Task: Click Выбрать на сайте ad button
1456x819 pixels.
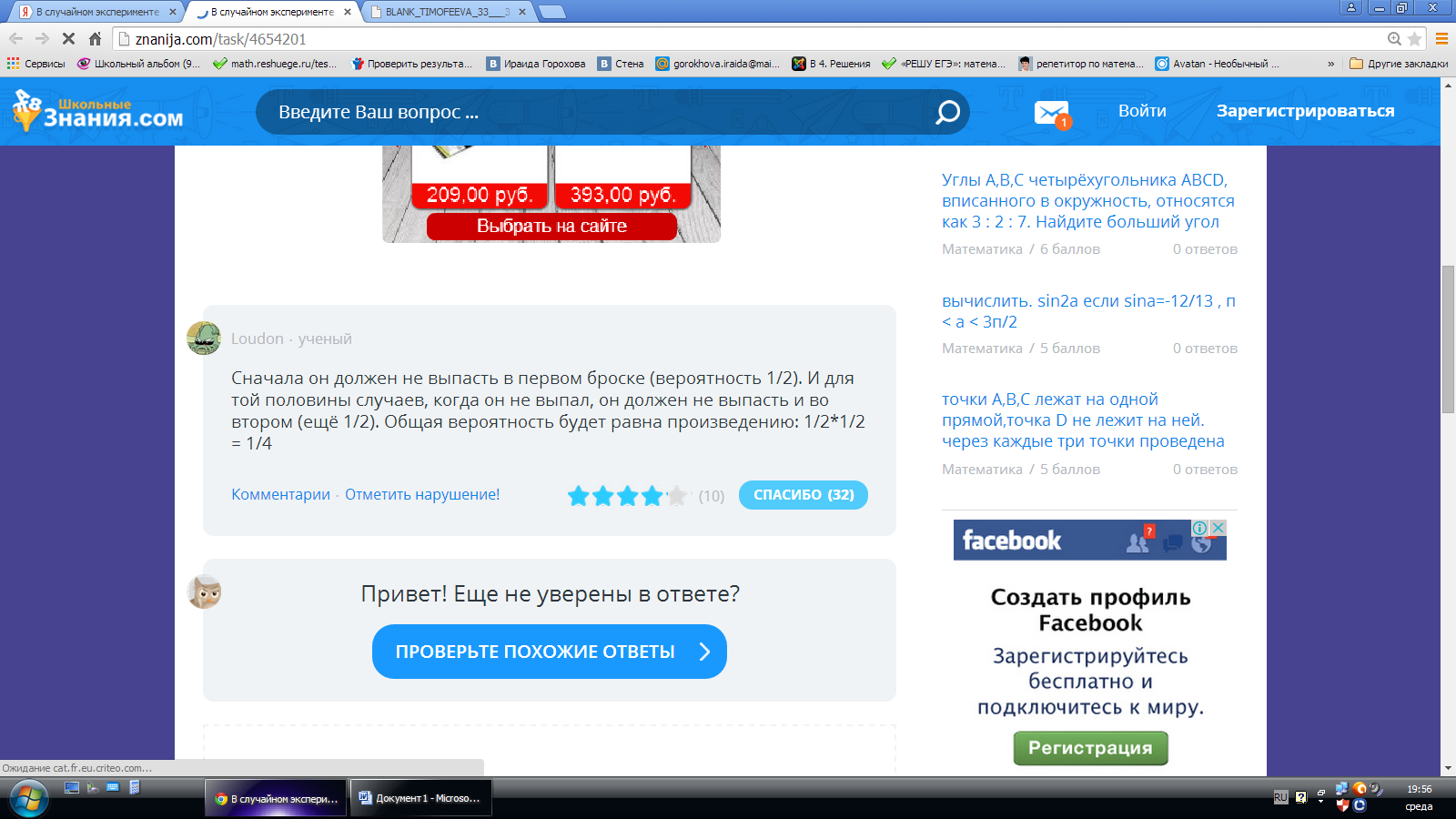Action: point(551,226)
